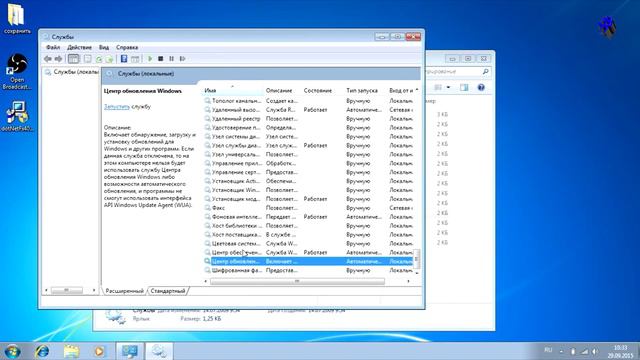Click the console tree pane horizontal scrollbar thumb

(67, 290)
